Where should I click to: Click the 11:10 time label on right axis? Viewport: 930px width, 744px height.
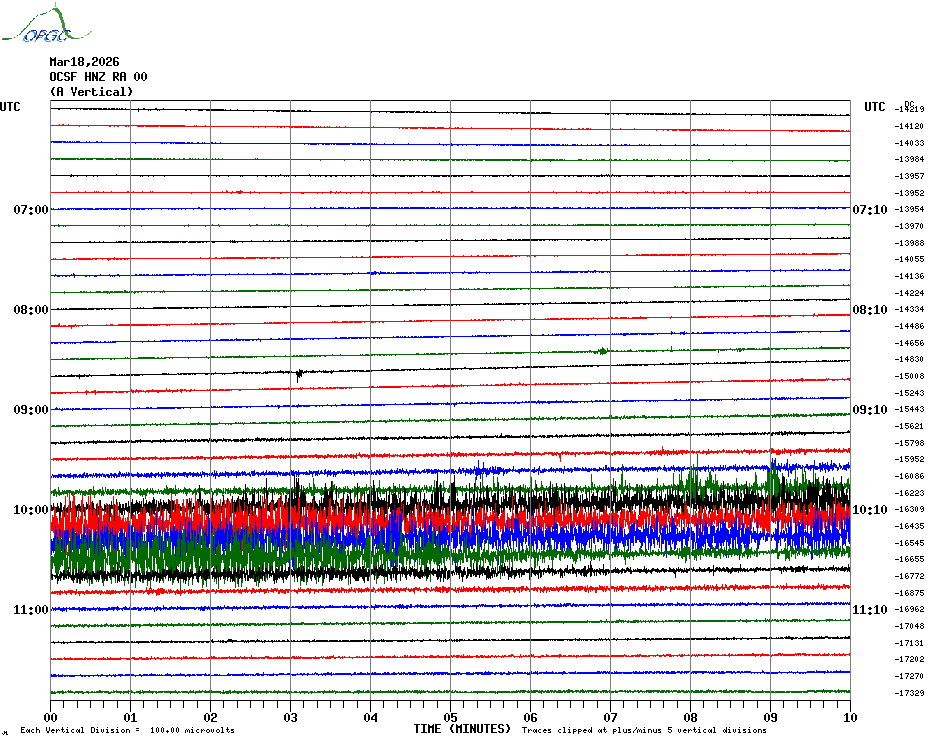click(x=868, y=610)
